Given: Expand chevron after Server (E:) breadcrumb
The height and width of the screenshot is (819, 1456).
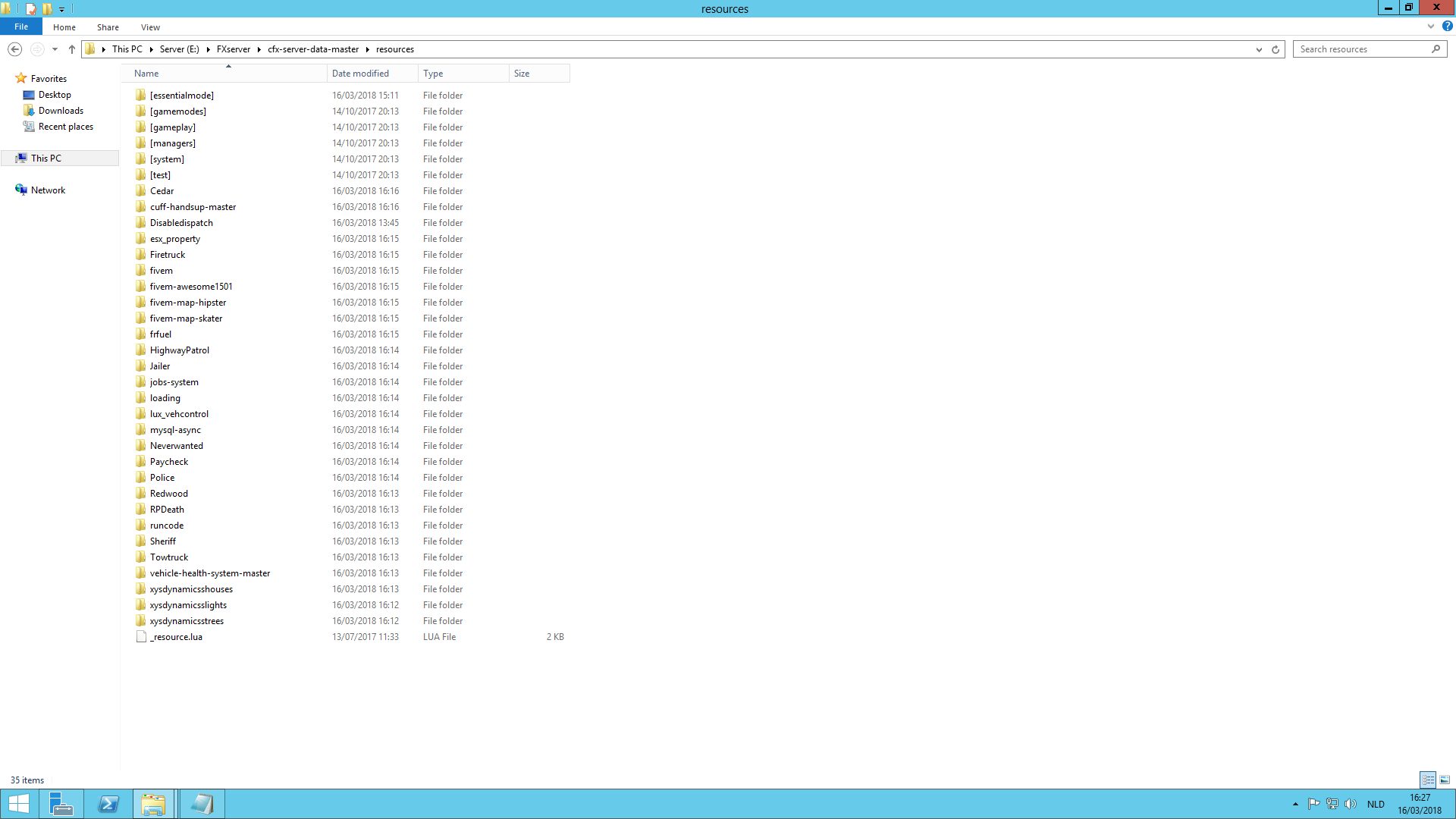Looking at the screenshot, I should pos(208,49).
